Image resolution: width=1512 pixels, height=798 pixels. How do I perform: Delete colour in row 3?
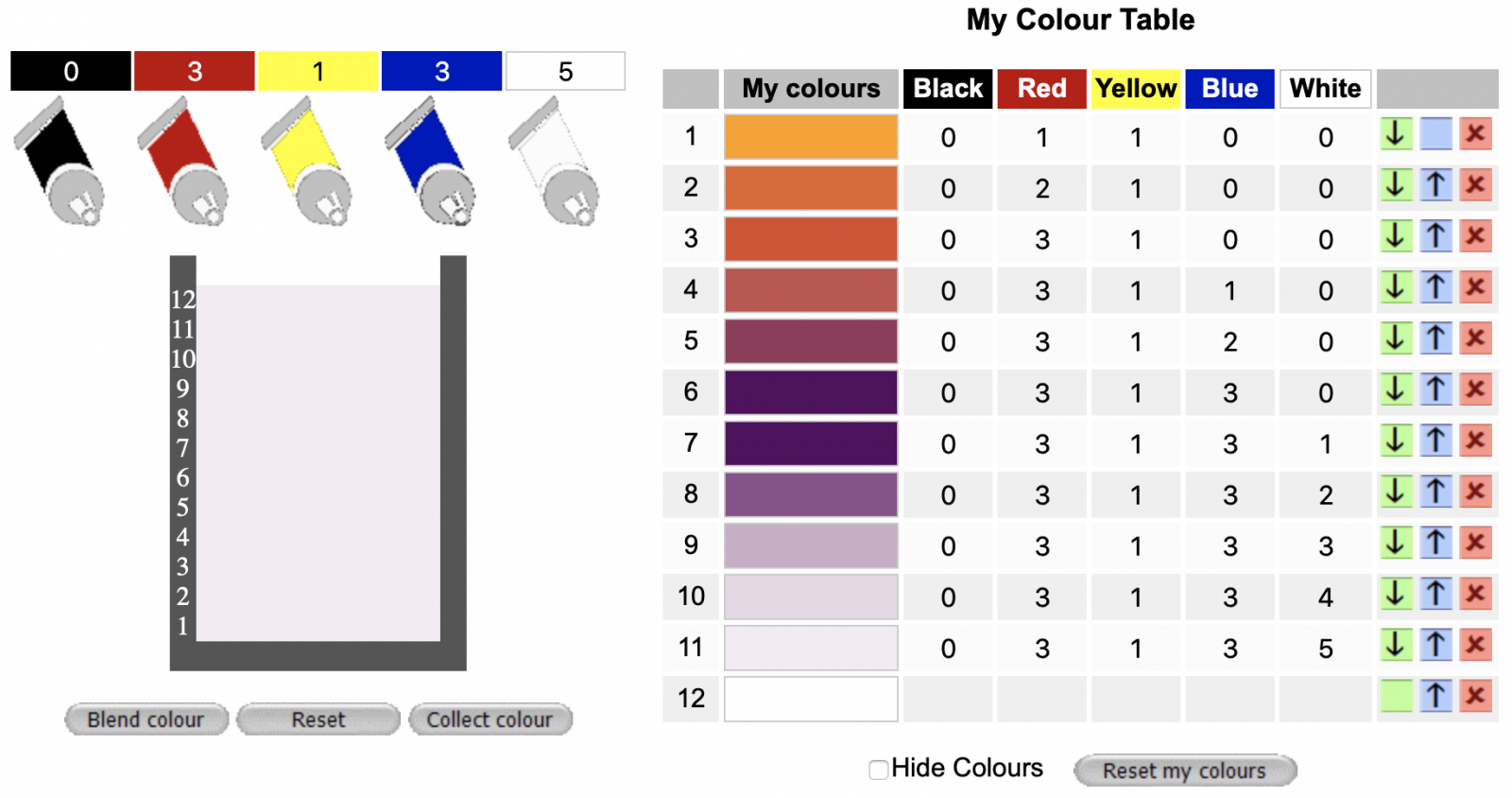(x=1475, y=236)
